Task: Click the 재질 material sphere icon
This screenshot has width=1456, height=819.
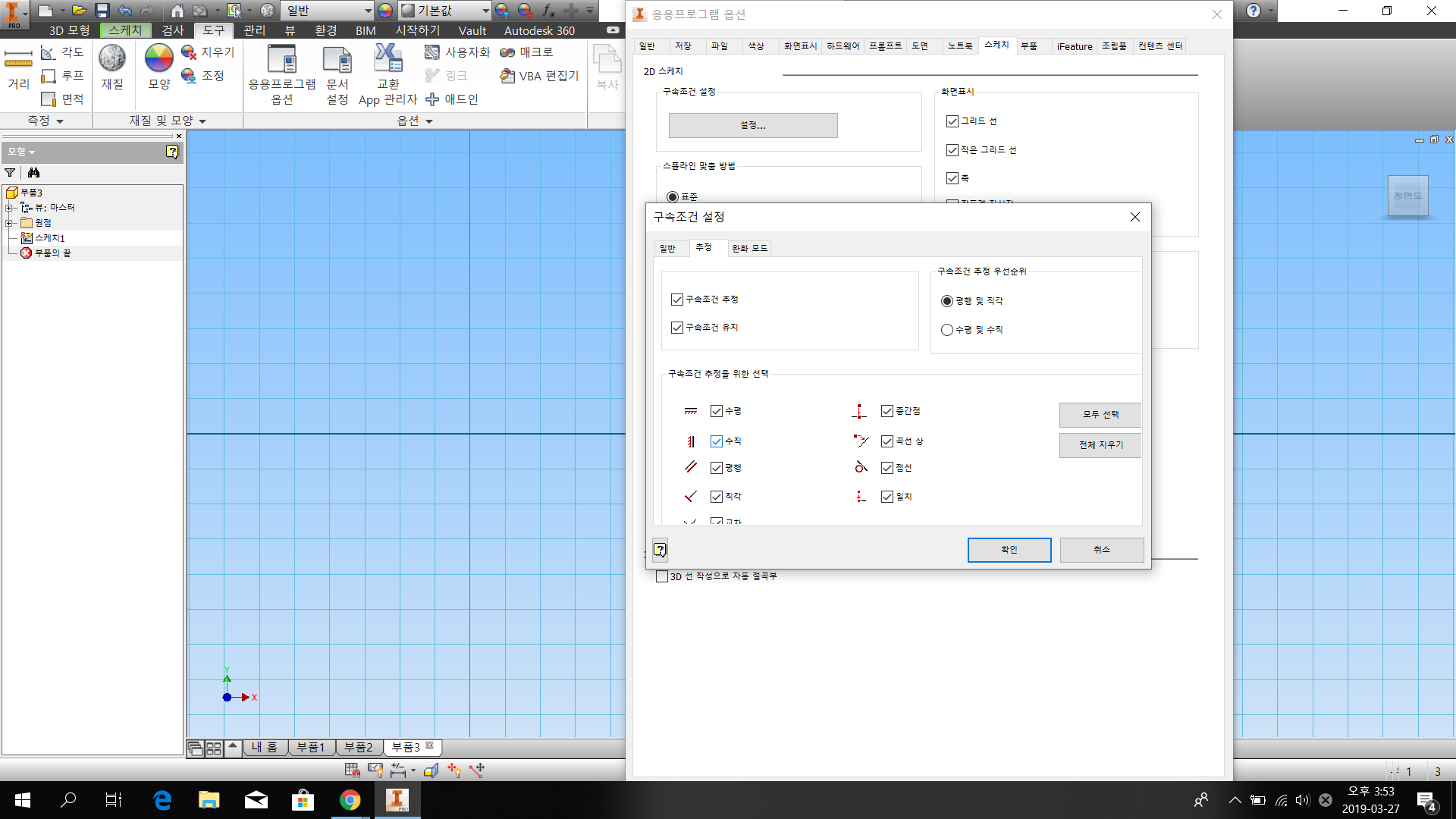Action: point(112,61)
